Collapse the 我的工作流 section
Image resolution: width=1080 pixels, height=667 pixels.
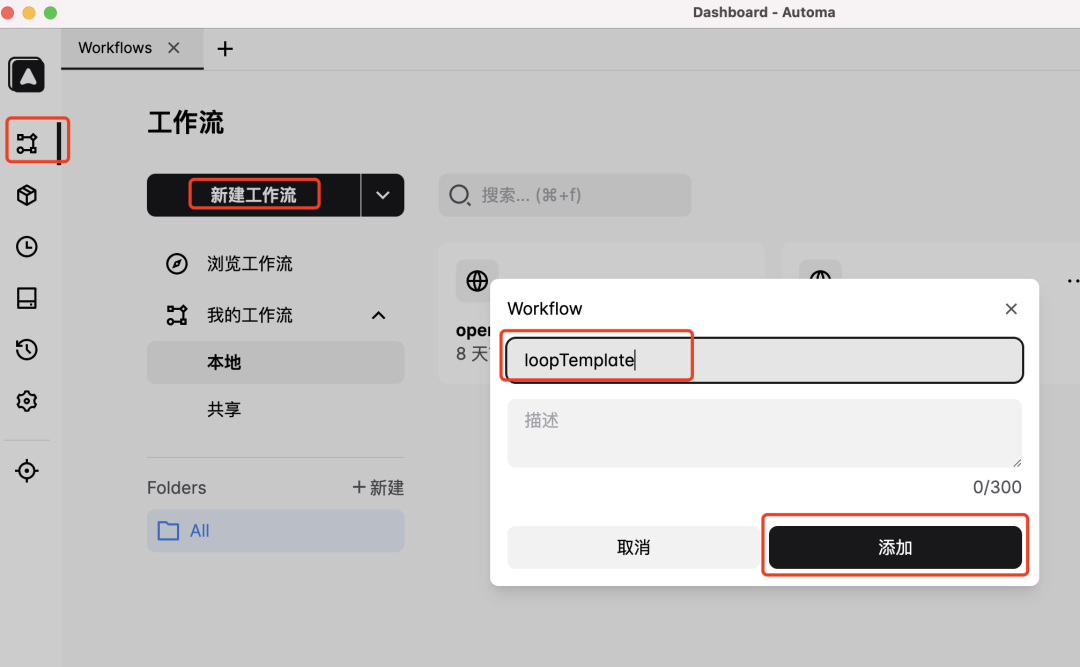378,314
